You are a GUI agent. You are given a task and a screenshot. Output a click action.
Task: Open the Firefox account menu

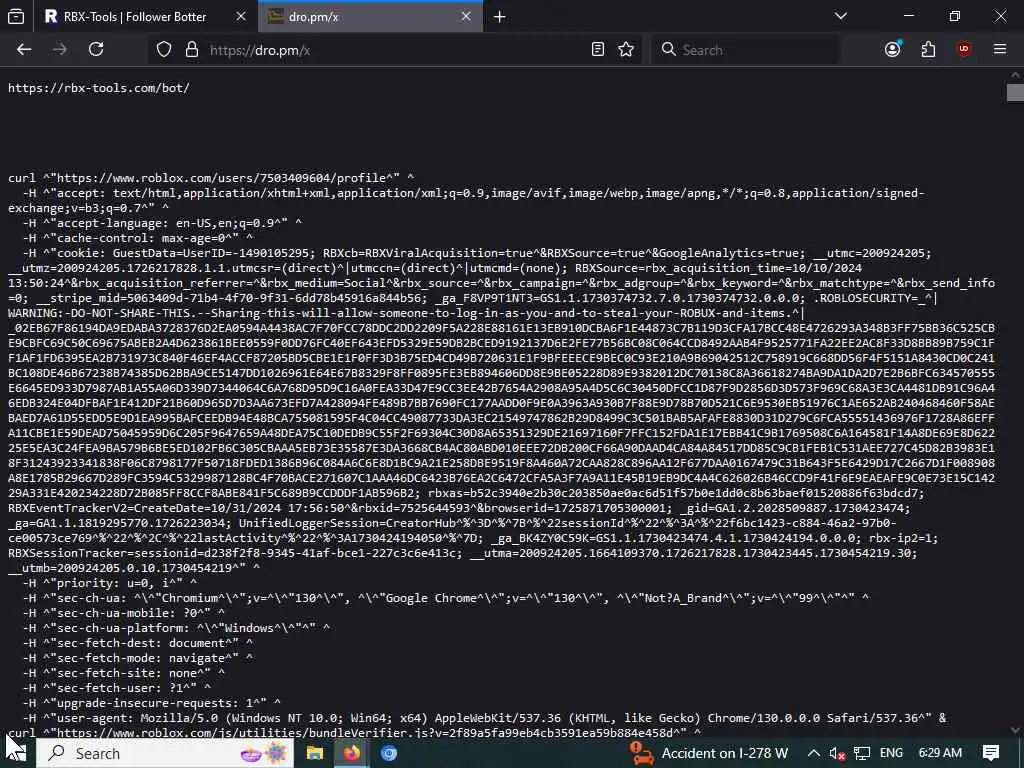point(893,50)
